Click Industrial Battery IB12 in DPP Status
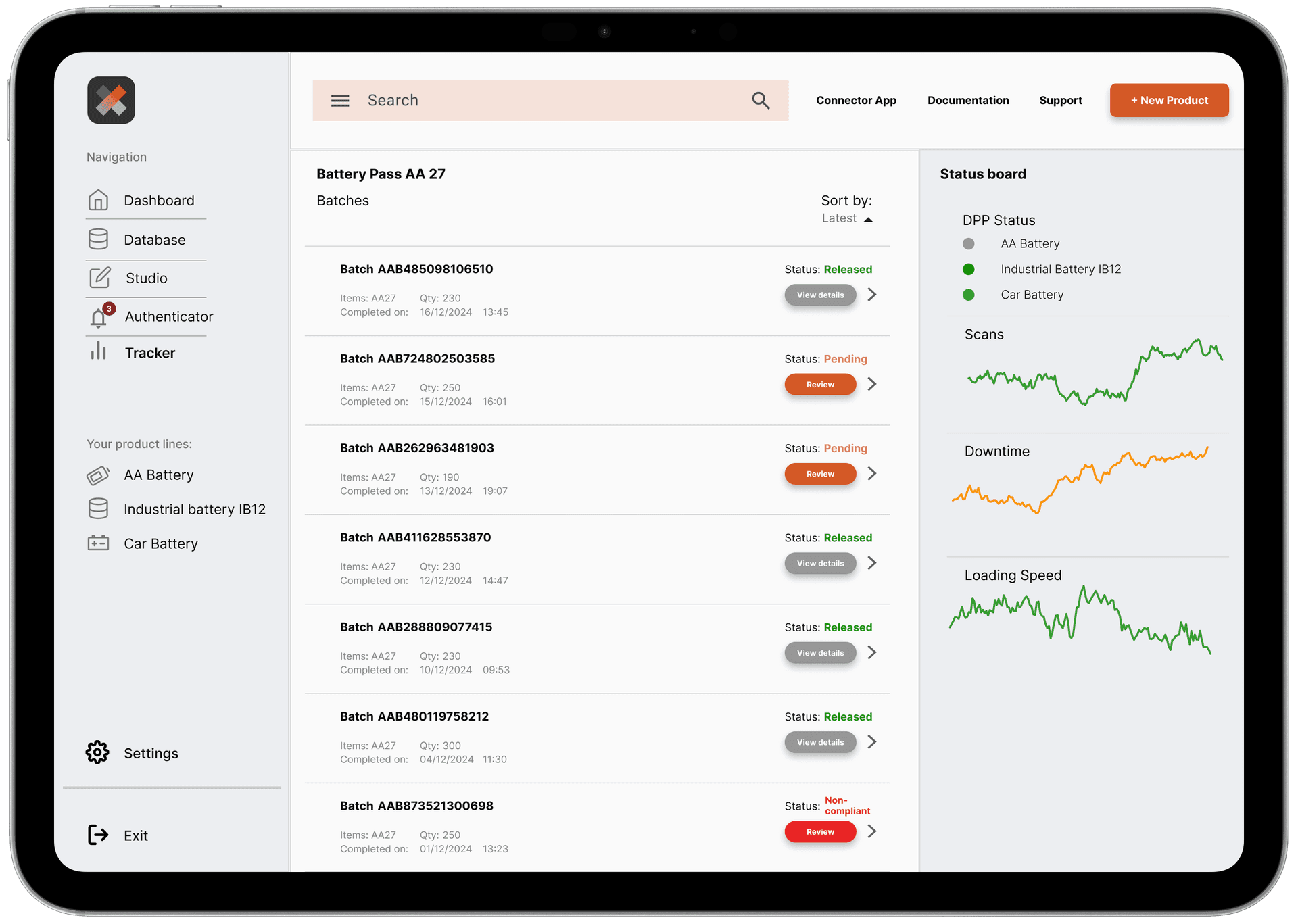Image resolution: width=1298 pixels, height=924 pixels. pyautogui.click(x=1061, y=269)
